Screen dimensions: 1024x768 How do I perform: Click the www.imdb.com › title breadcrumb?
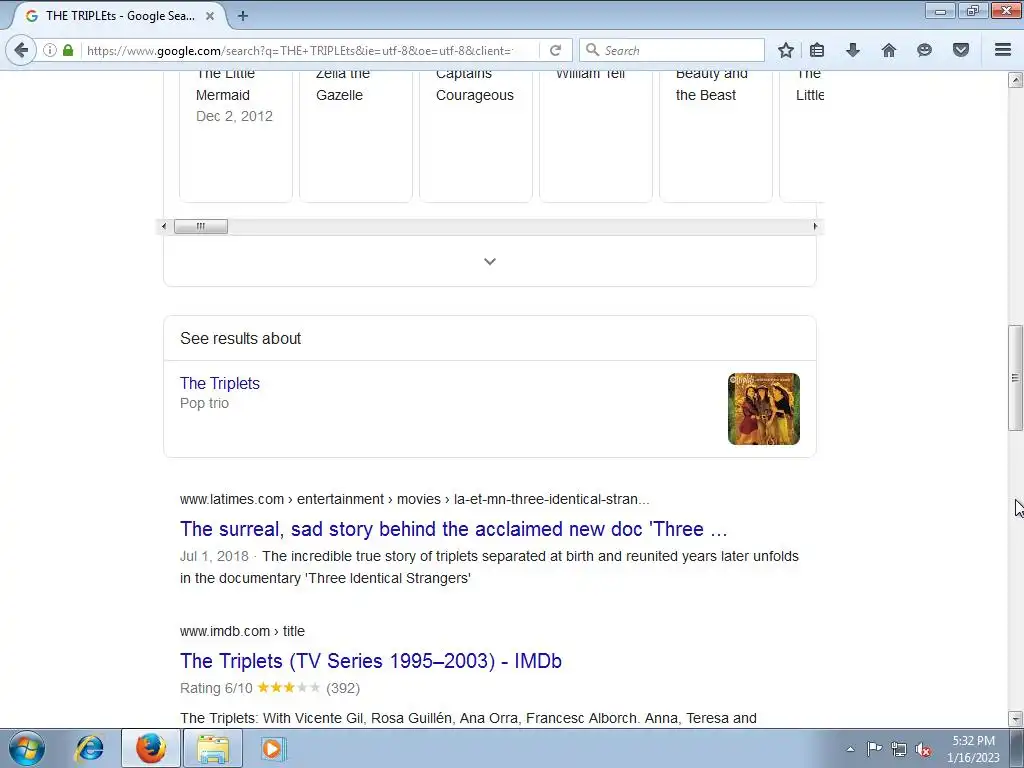[x=242, y=631]
